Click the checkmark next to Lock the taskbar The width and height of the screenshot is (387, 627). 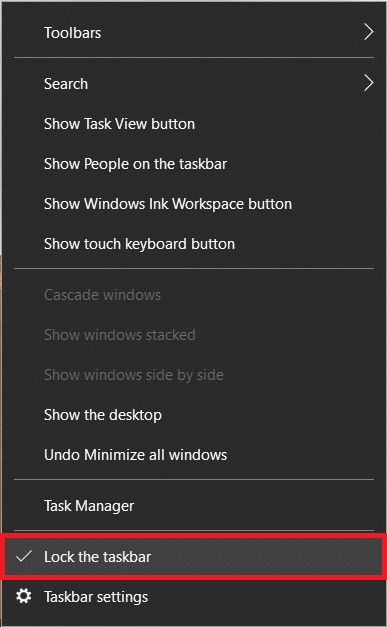tap(24, 556)
